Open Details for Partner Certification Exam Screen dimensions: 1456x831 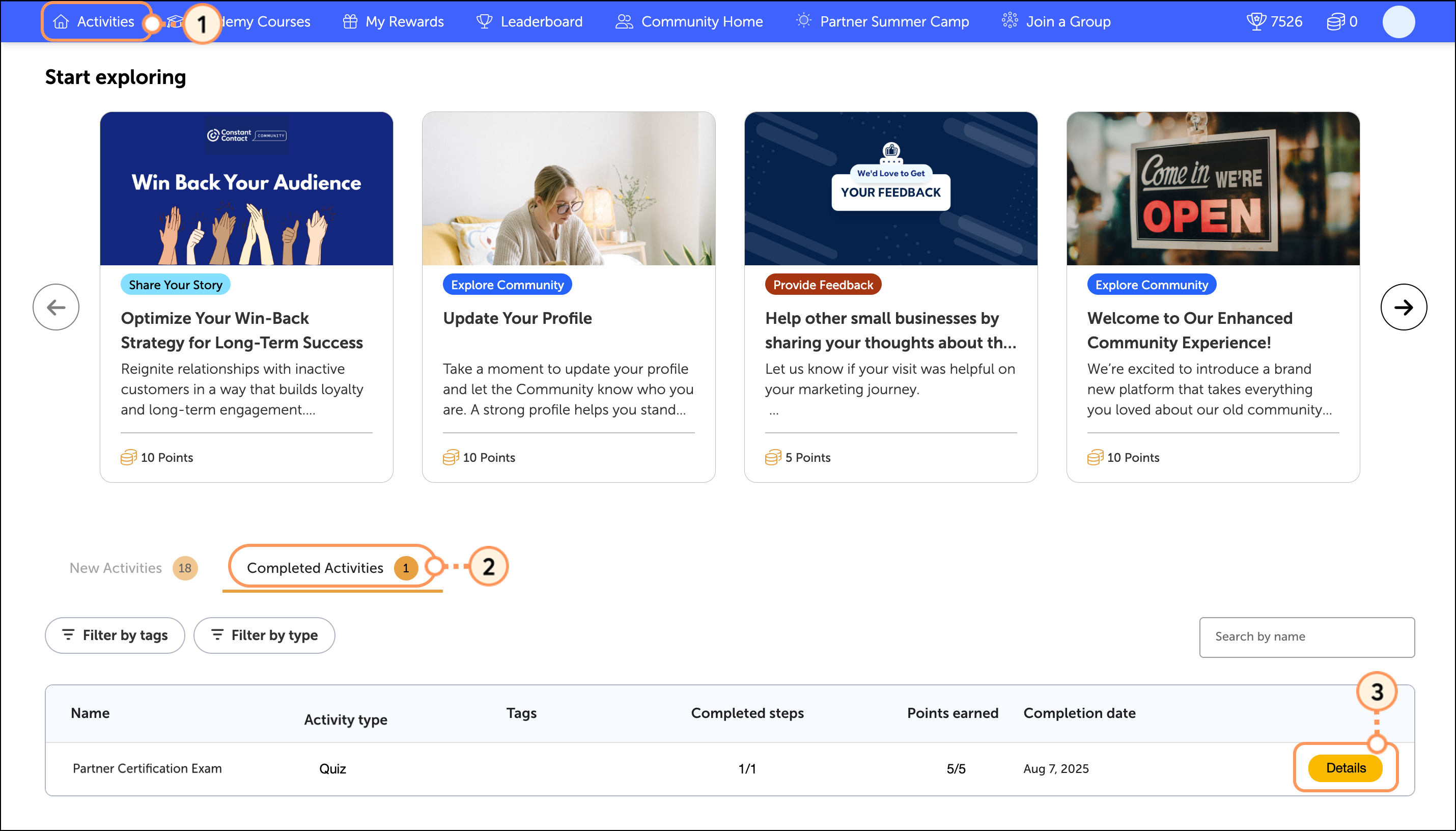1346,768
